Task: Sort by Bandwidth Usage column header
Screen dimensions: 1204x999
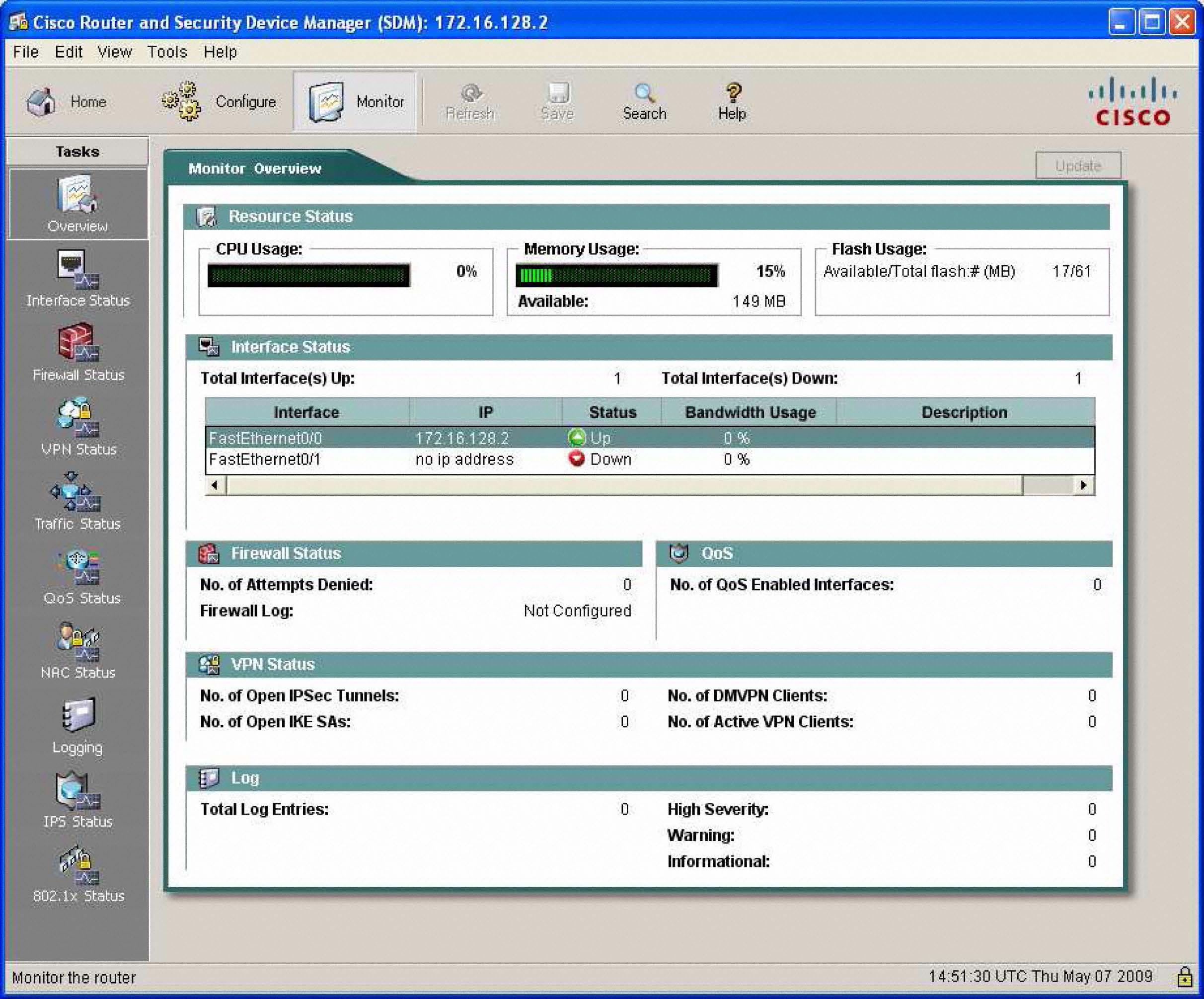Action: (x=750, y=412)
